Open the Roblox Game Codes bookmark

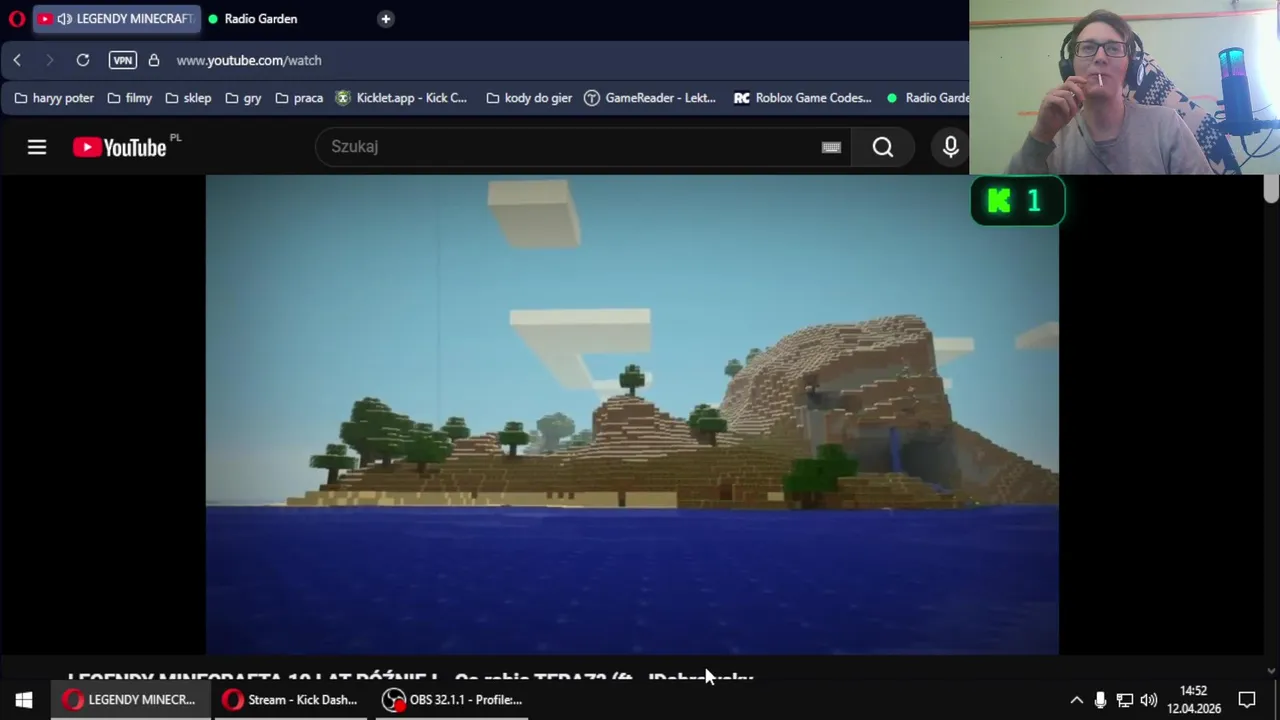tap(803, 98)
